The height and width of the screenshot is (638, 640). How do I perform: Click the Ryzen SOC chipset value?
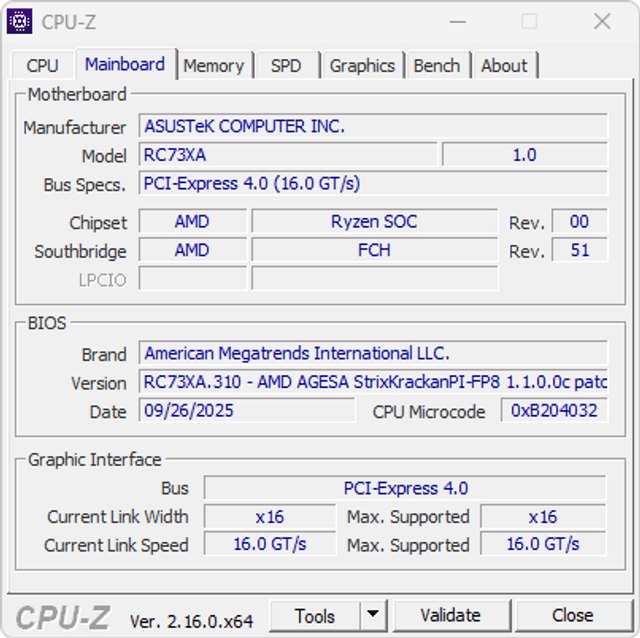point(375,222)
